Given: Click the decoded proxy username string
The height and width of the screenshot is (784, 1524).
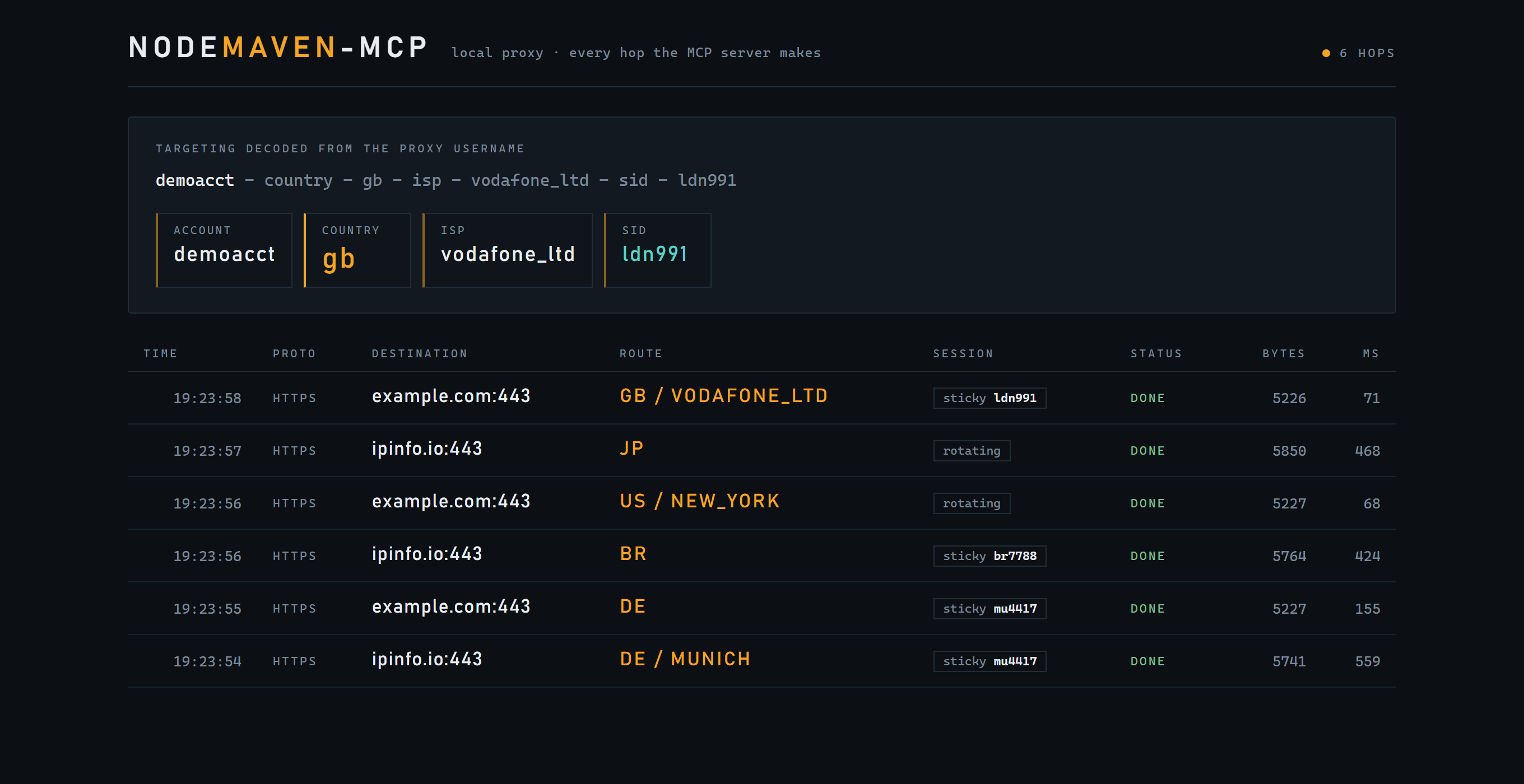Looking at the screenshot, I should pos(445,180).
